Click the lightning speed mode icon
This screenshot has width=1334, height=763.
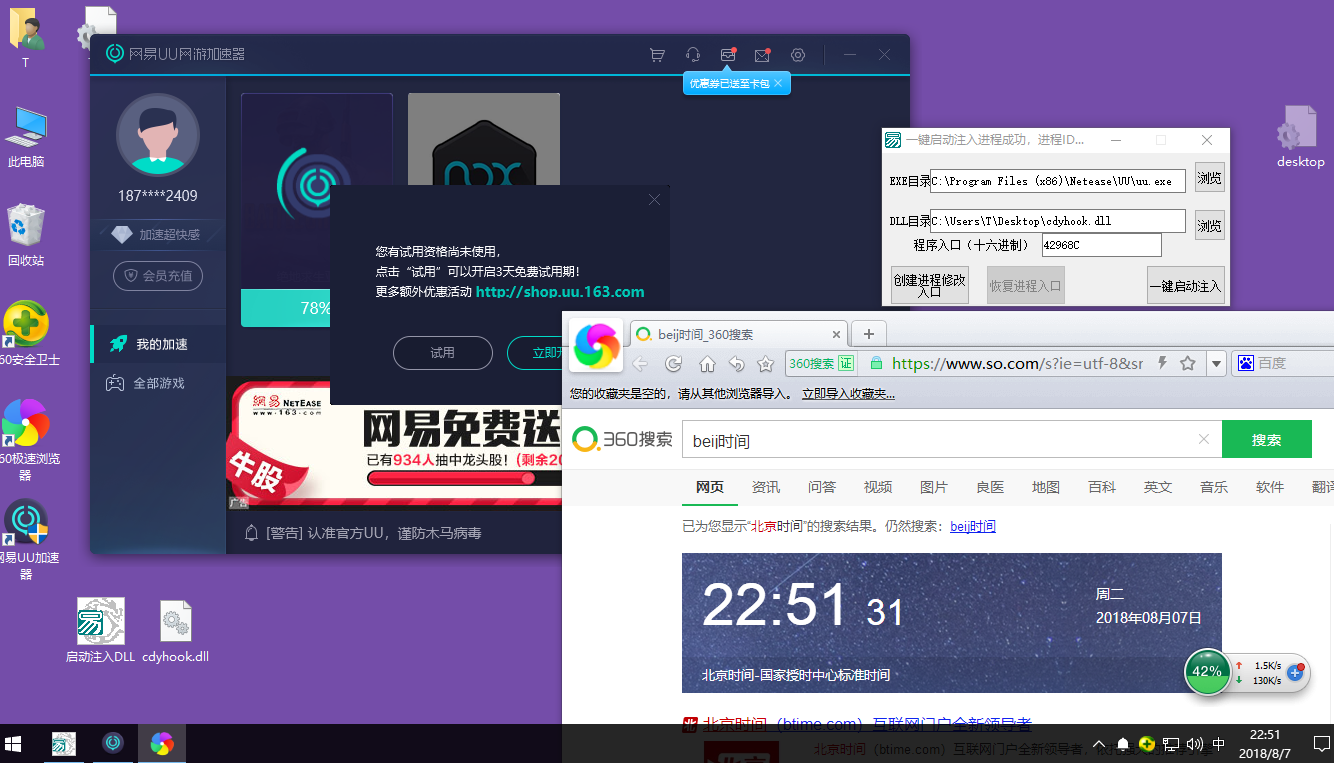click(1163, 363)
